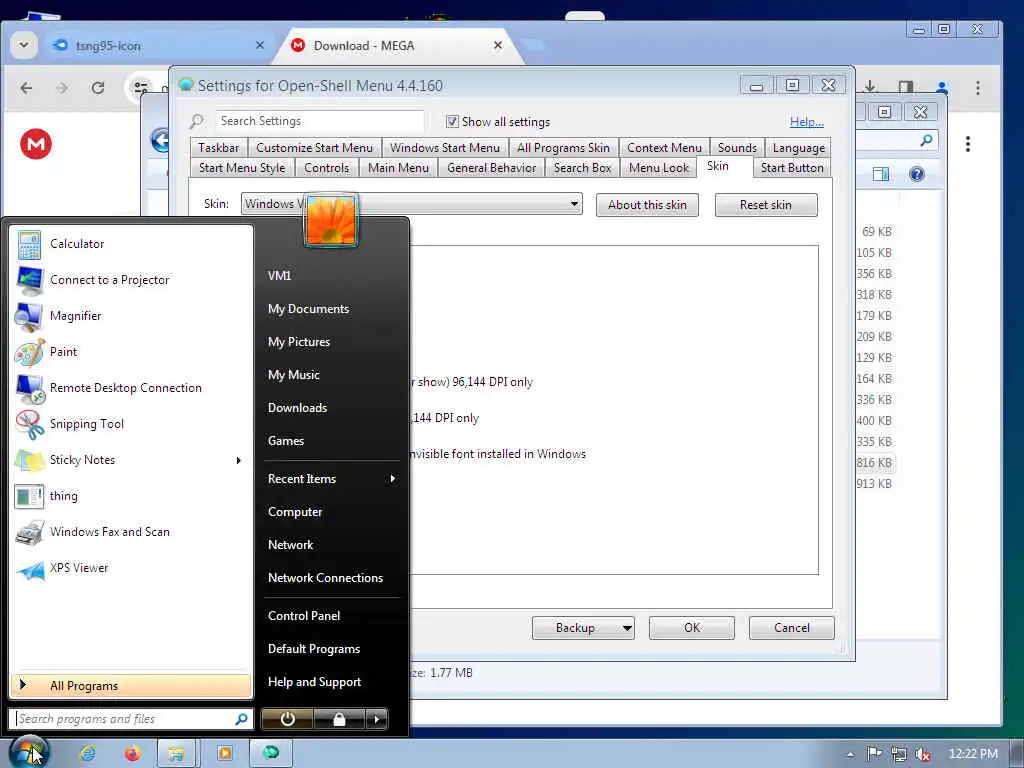The width and height of the screenshot is (1024, 768).
Task: Click the start menu search magnifier icon
Action: click(241, 719)
